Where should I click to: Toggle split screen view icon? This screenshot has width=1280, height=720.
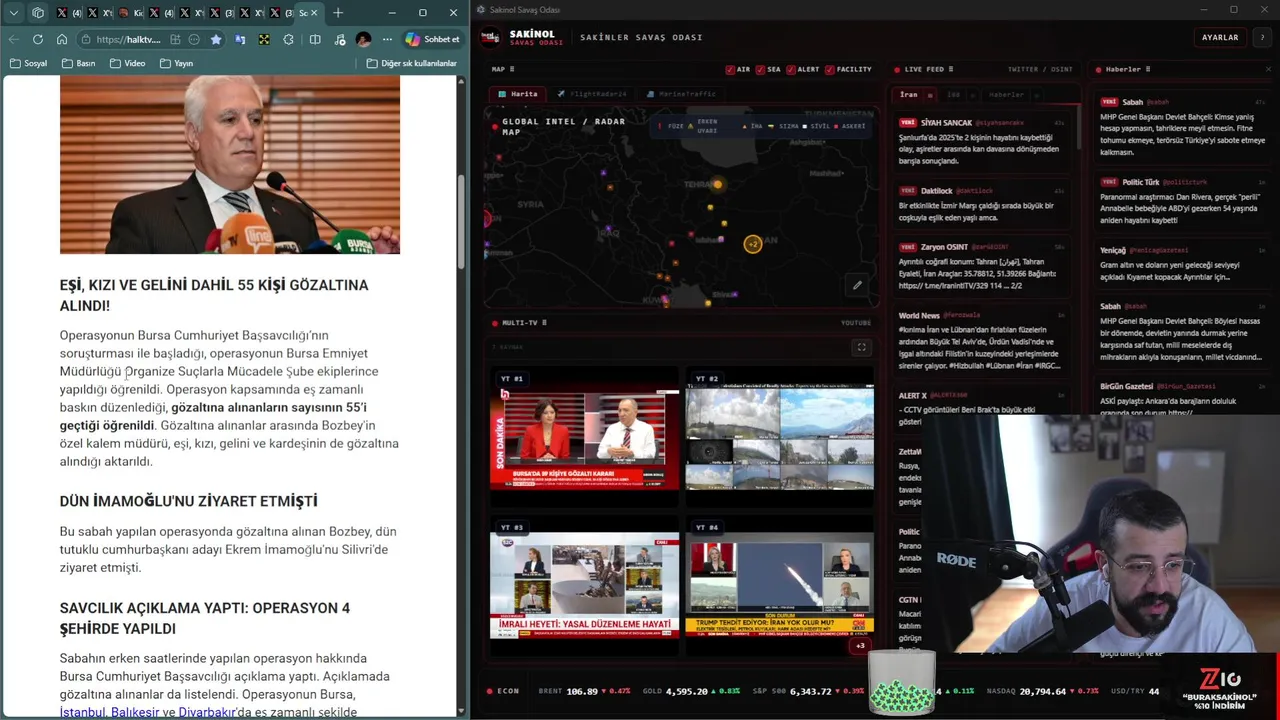coord(315,39)
